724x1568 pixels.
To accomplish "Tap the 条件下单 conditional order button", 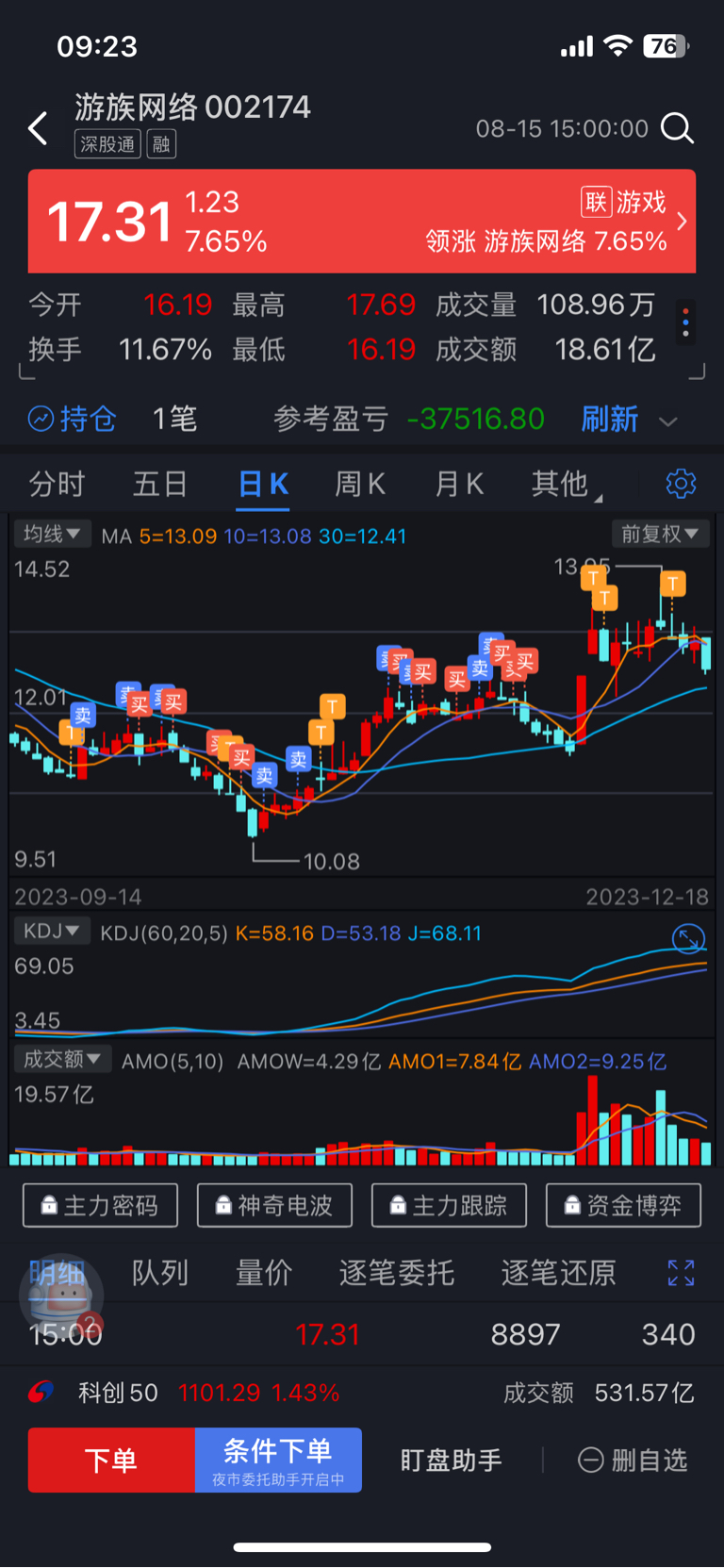I will tap(278, 1460).
